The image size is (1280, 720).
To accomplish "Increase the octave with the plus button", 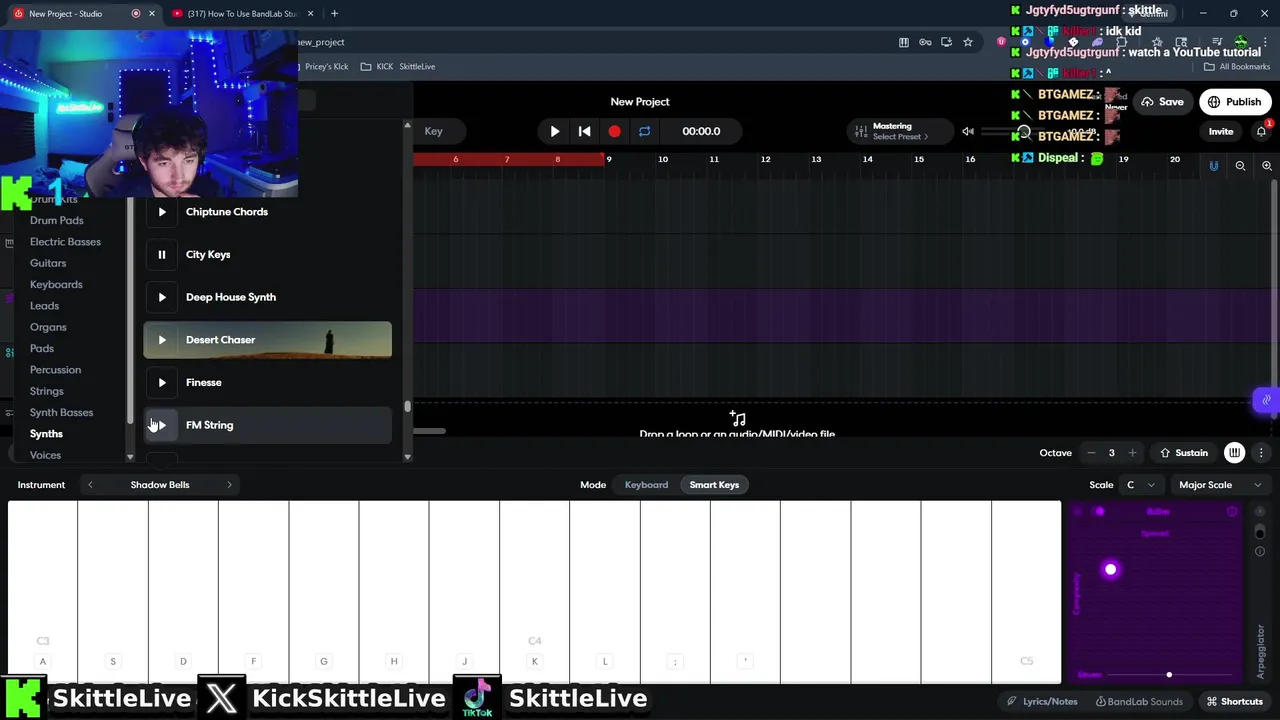I will point(1132,453).
